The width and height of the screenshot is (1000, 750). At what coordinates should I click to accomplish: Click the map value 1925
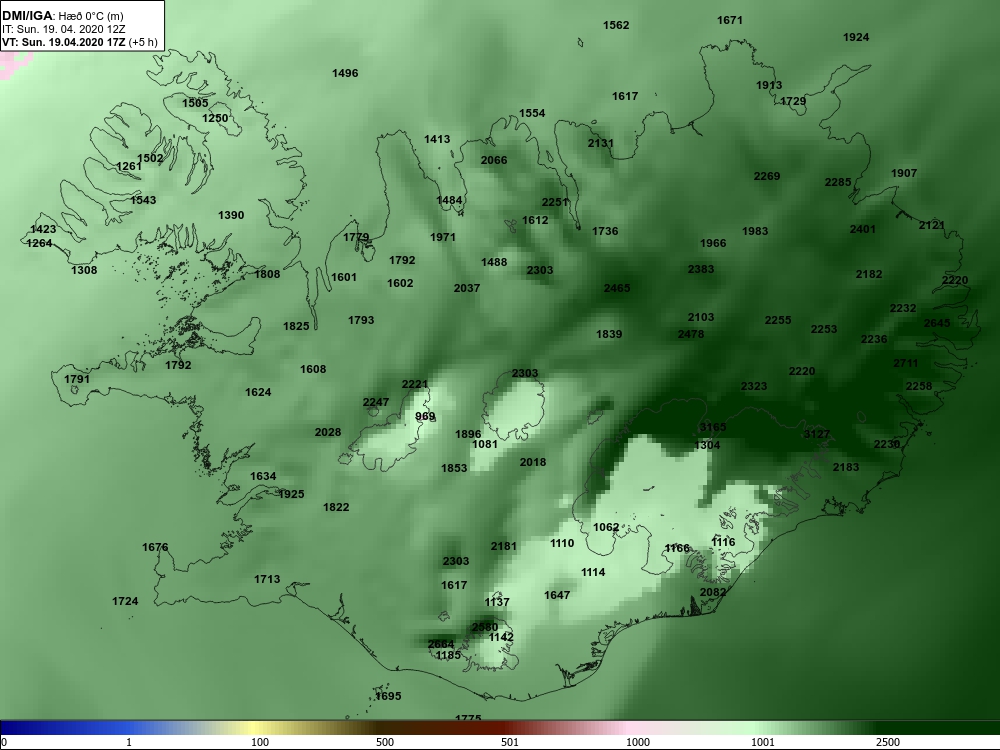(291, 494)
